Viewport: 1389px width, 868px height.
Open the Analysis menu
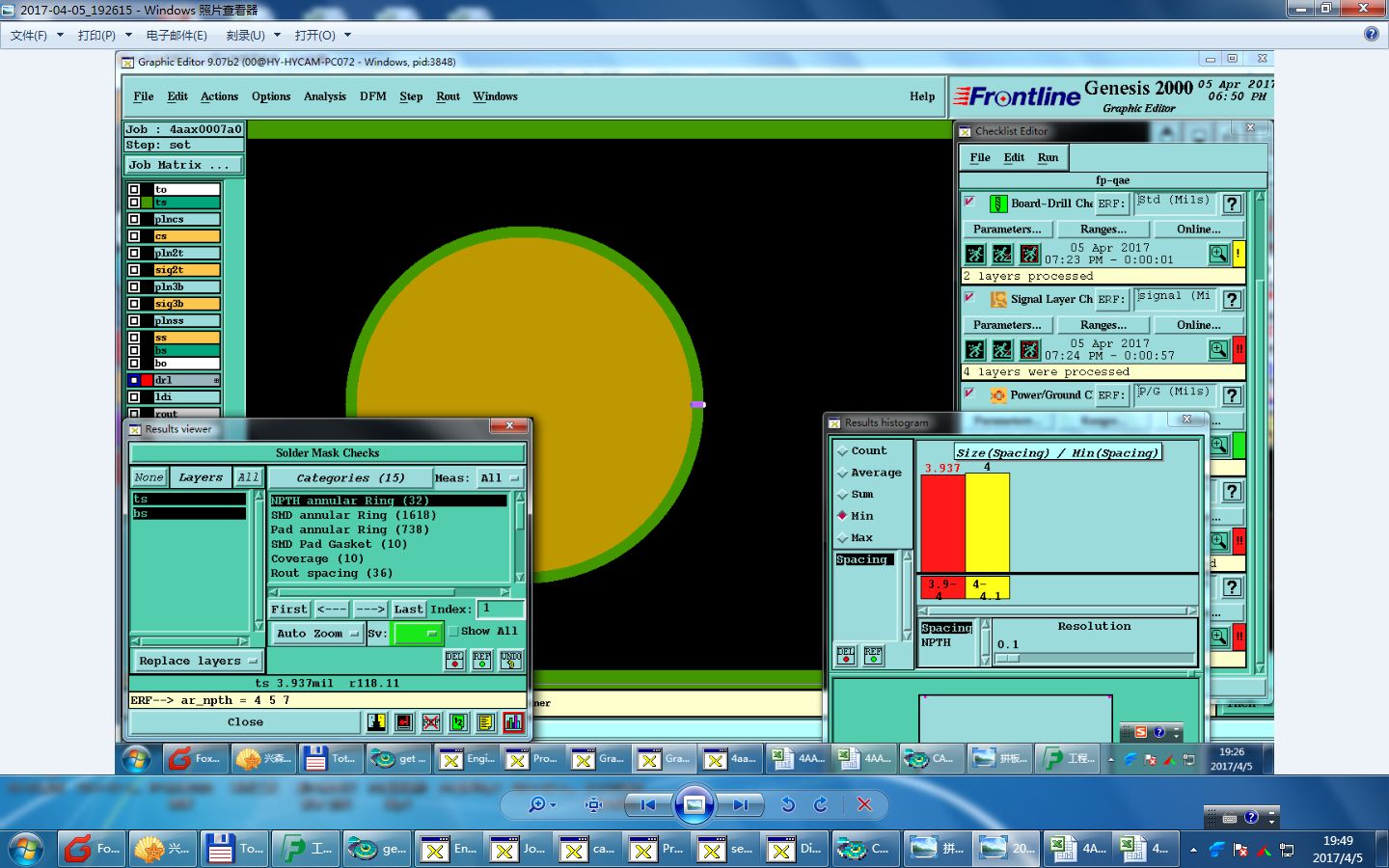(x=324, y=96)
